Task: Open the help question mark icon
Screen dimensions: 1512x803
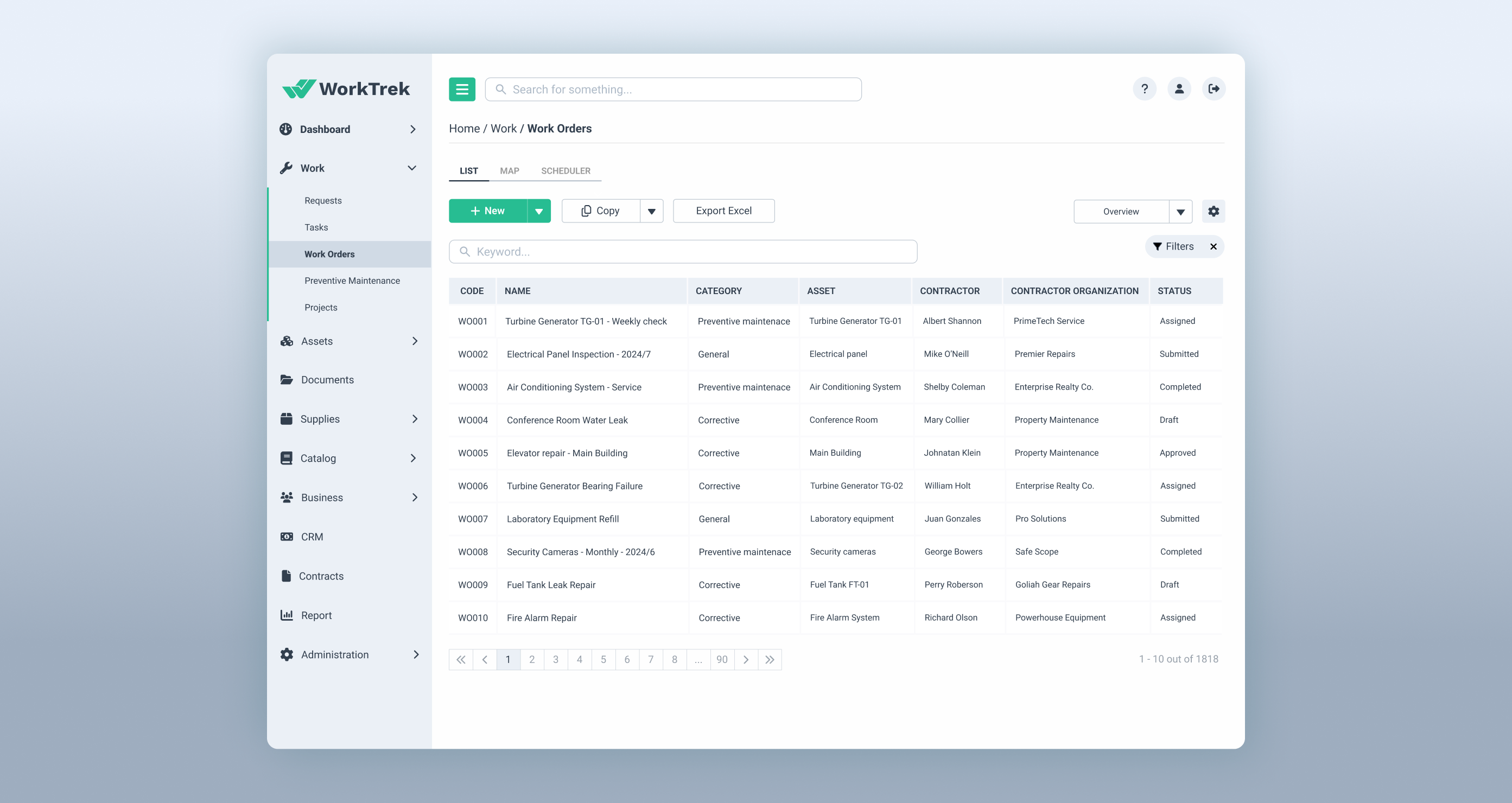Action: pyautogui.click(x=1144, y=89)
